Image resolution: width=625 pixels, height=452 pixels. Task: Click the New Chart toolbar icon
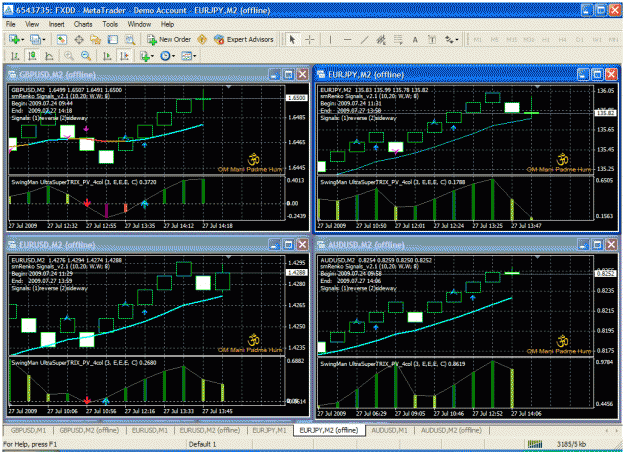[x=14, y=39]
